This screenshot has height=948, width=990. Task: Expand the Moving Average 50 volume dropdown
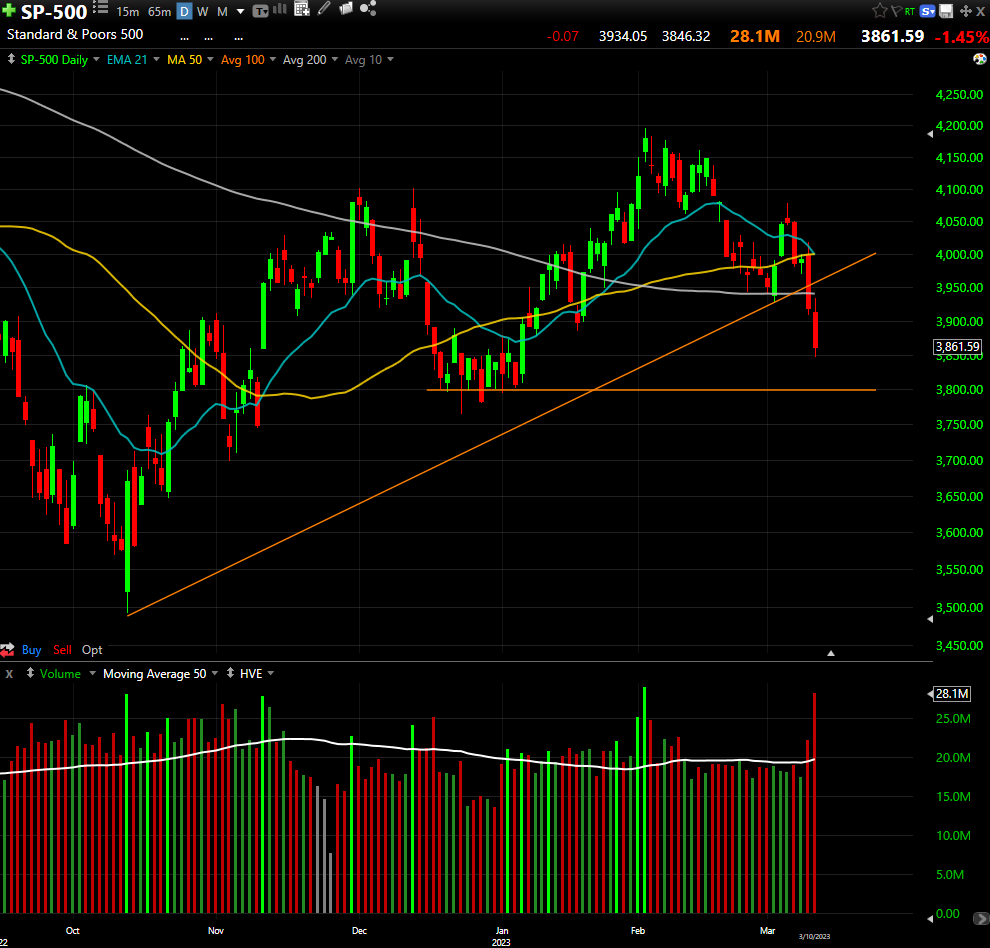tap(215, 673)
